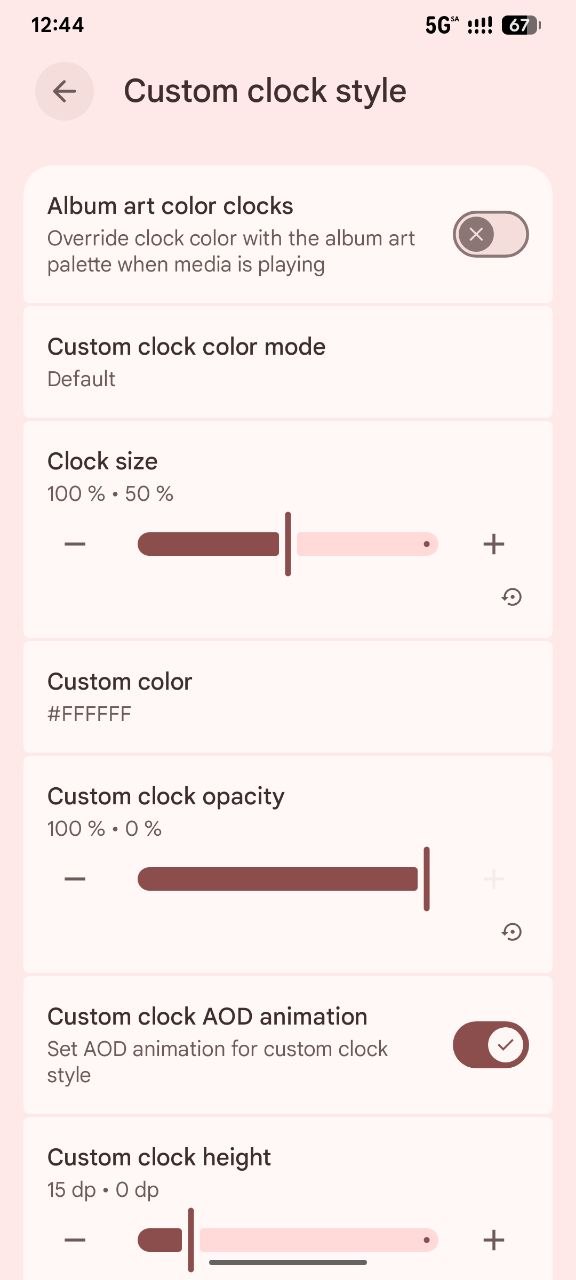Click the Clock size slider track
Screen dimensions: 576x1280
pyautogui.click(x=288, y=544)
